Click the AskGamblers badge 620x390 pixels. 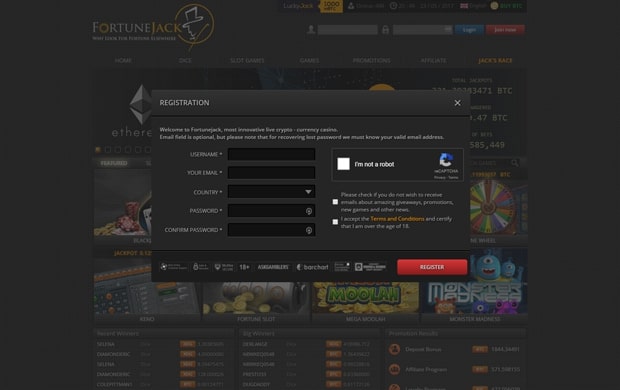[x=273, y=267]
